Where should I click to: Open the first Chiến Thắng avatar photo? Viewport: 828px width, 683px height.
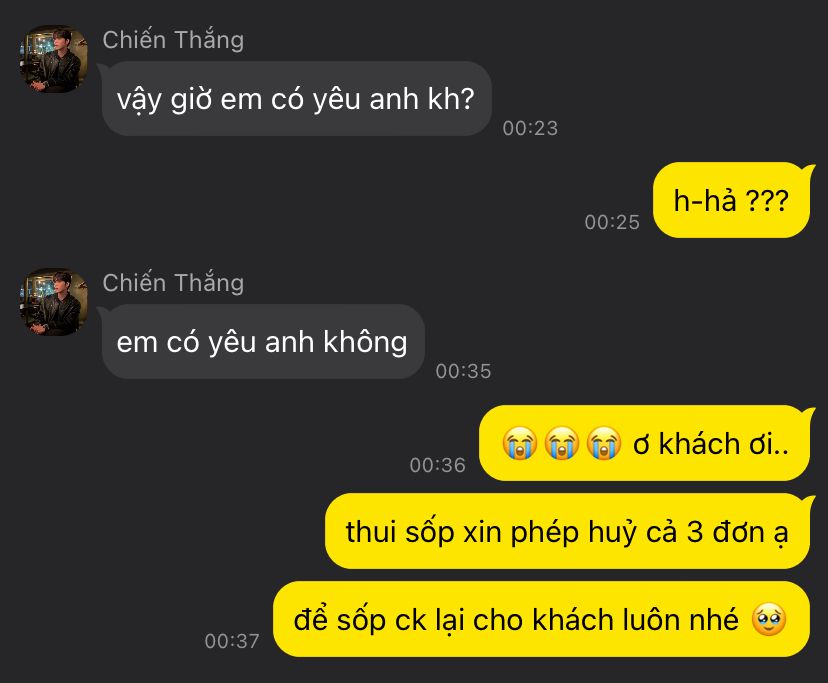coord(54,59)
